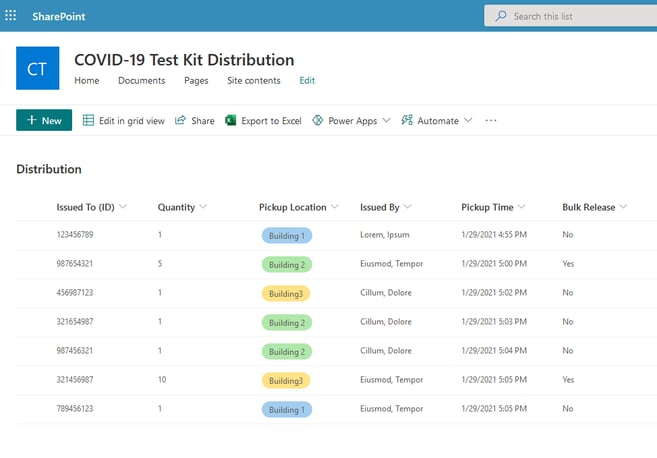Open Bulk Release column dropdown
657x458 pixels.
pyautogui.click(x=623, y=207)
